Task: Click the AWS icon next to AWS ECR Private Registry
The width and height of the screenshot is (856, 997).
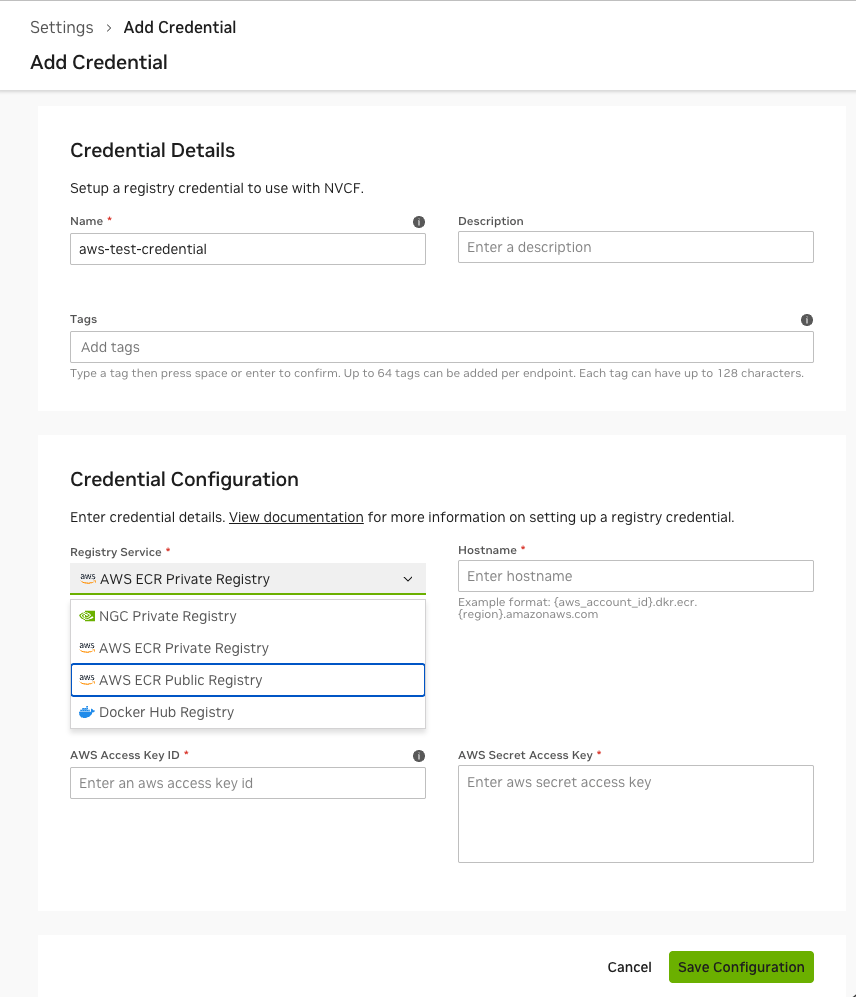Action: 88,648
